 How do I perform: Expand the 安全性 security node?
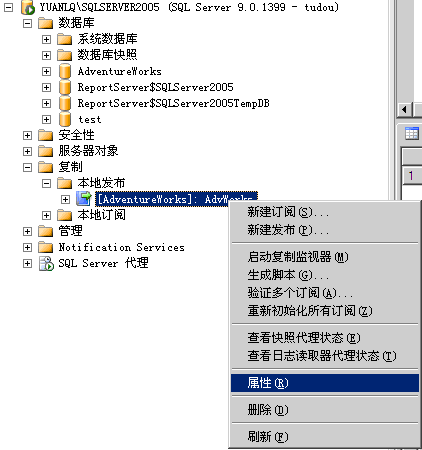tap(27, 135)
